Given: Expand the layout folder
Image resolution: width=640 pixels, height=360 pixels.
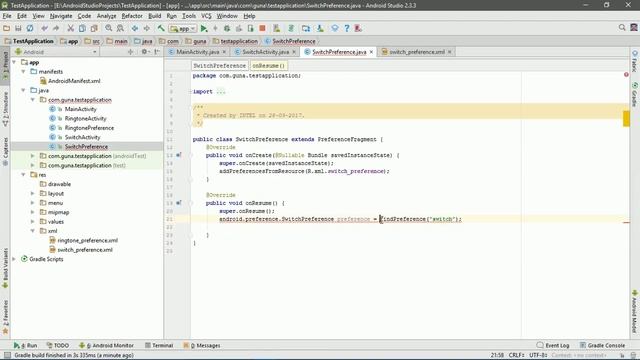Looking at the screenshot, I should 33,193.
